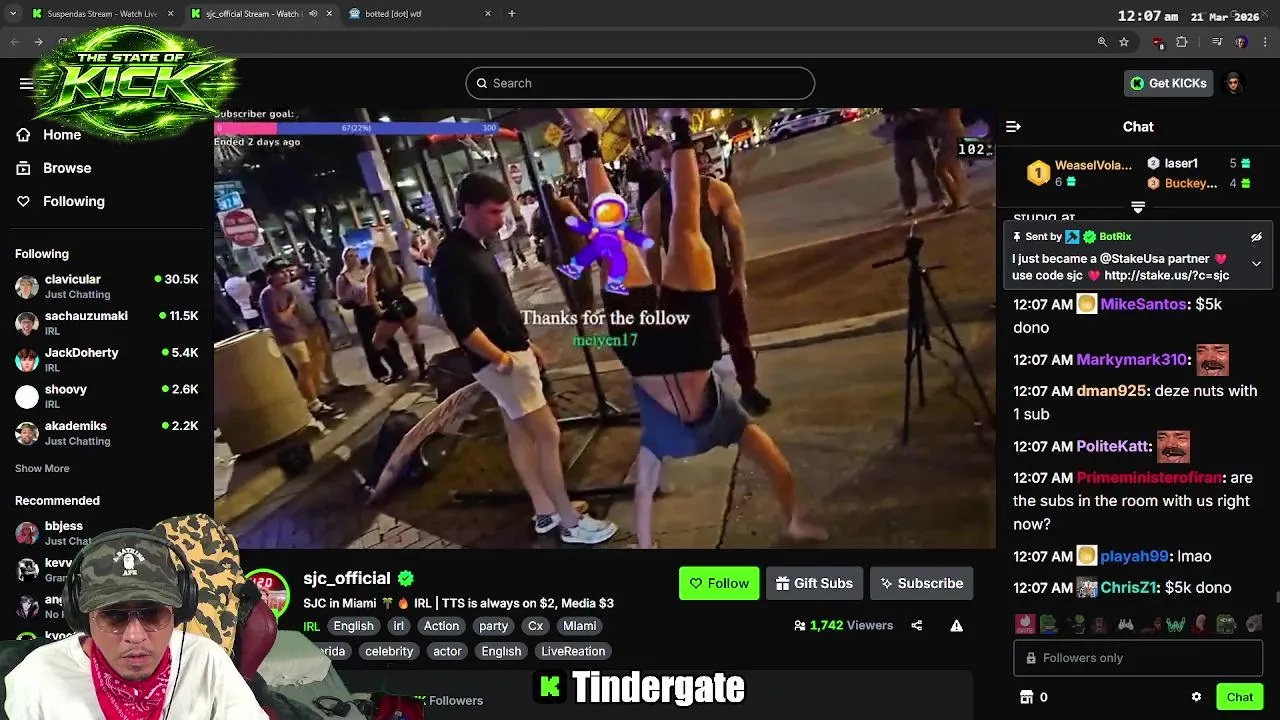The height and width of the screenshot is (720, 1280).
Task: Open the browser extensions puzzle icon
Action: point(1182,42)
